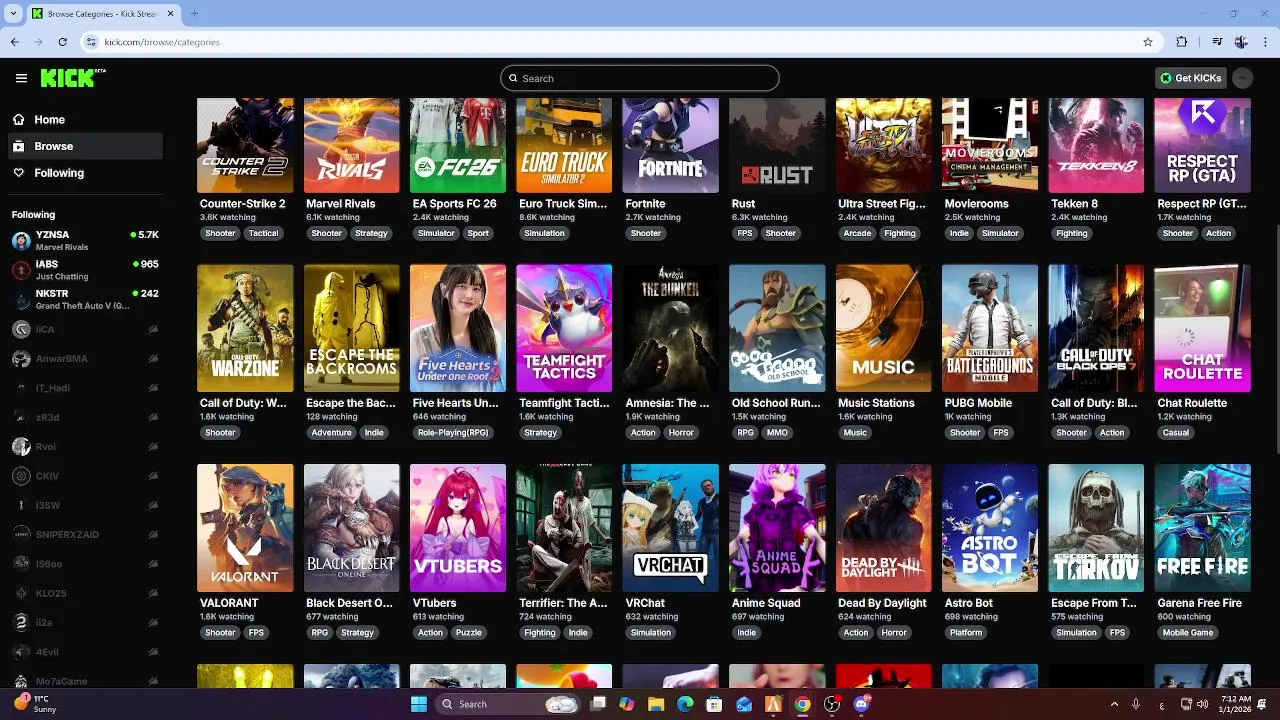The height and width of the screenshot is (720, 1280).
Task: Open YZNSA followed channel
Action: click(x=85, y=240)
